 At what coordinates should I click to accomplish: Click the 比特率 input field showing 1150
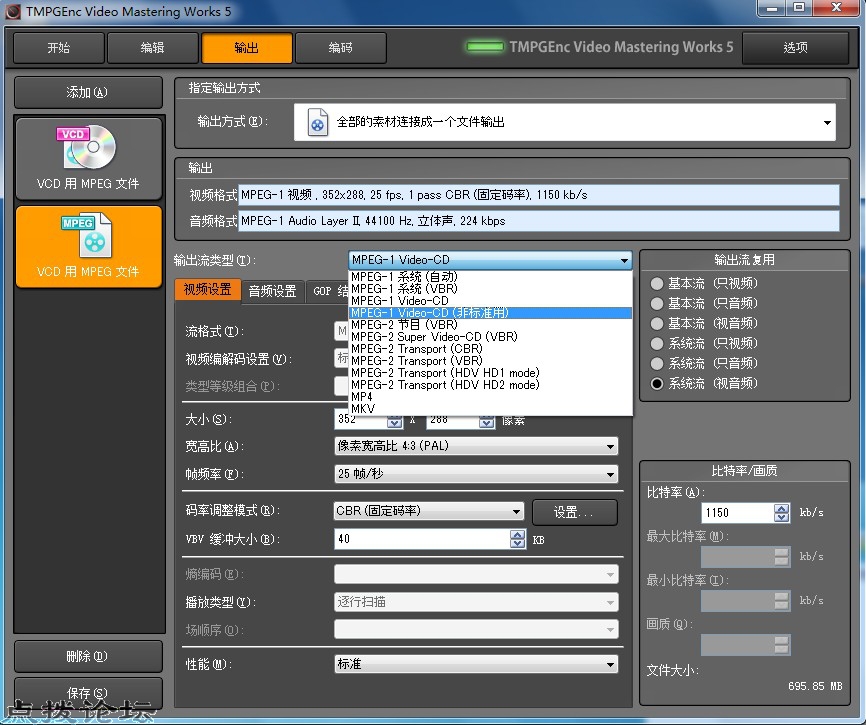[x=737, y=513]
